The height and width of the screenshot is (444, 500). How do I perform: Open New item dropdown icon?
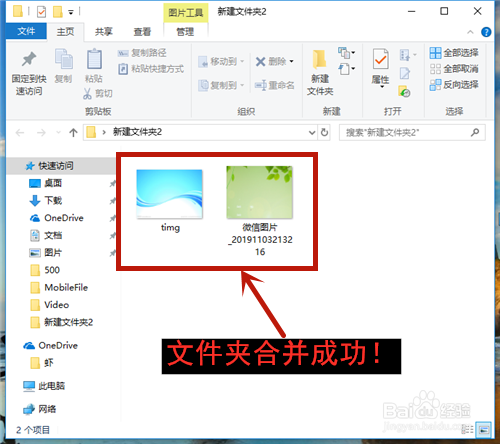click(x=346, y=53)
